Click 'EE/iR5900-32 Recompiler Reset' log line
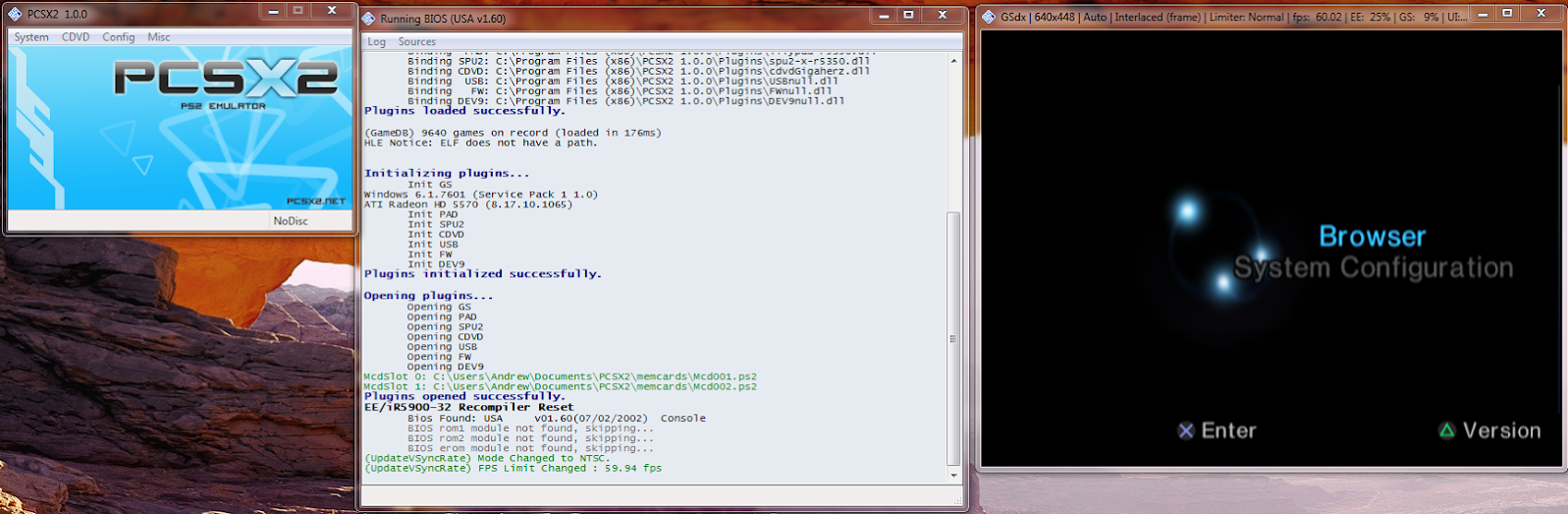 [469, 407]
